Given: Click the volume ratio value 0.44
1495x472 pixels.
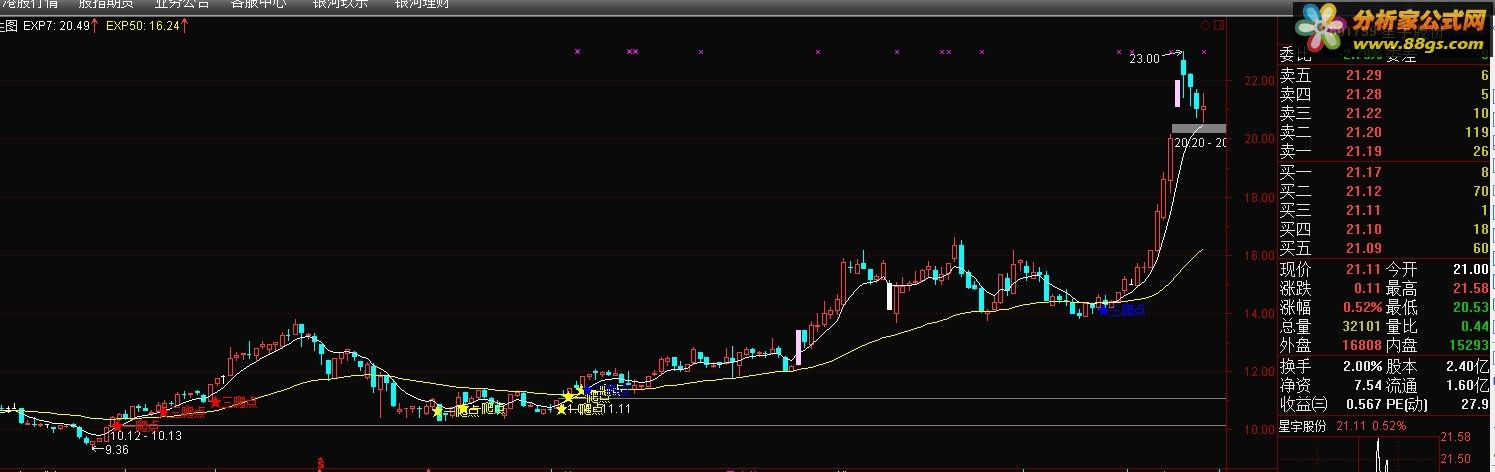Looking at the screenshot, I should tap(1476, 326).
